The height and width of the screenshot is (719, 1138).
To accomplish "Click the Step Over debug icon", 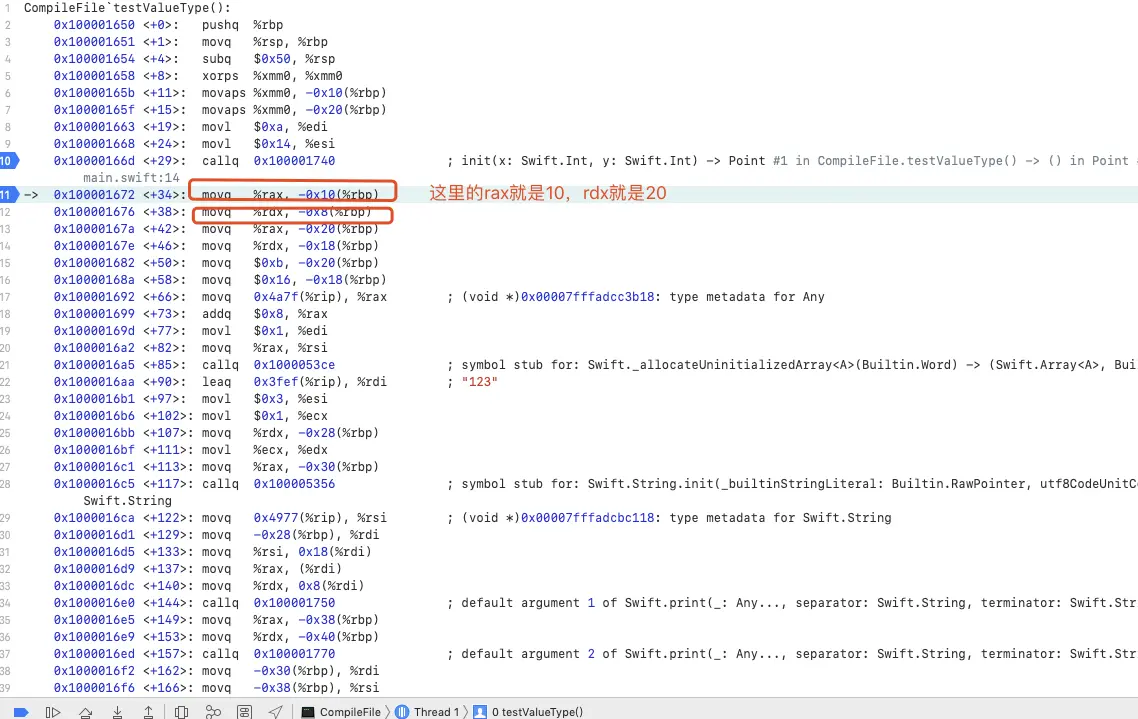I will (x=86, y=712).
